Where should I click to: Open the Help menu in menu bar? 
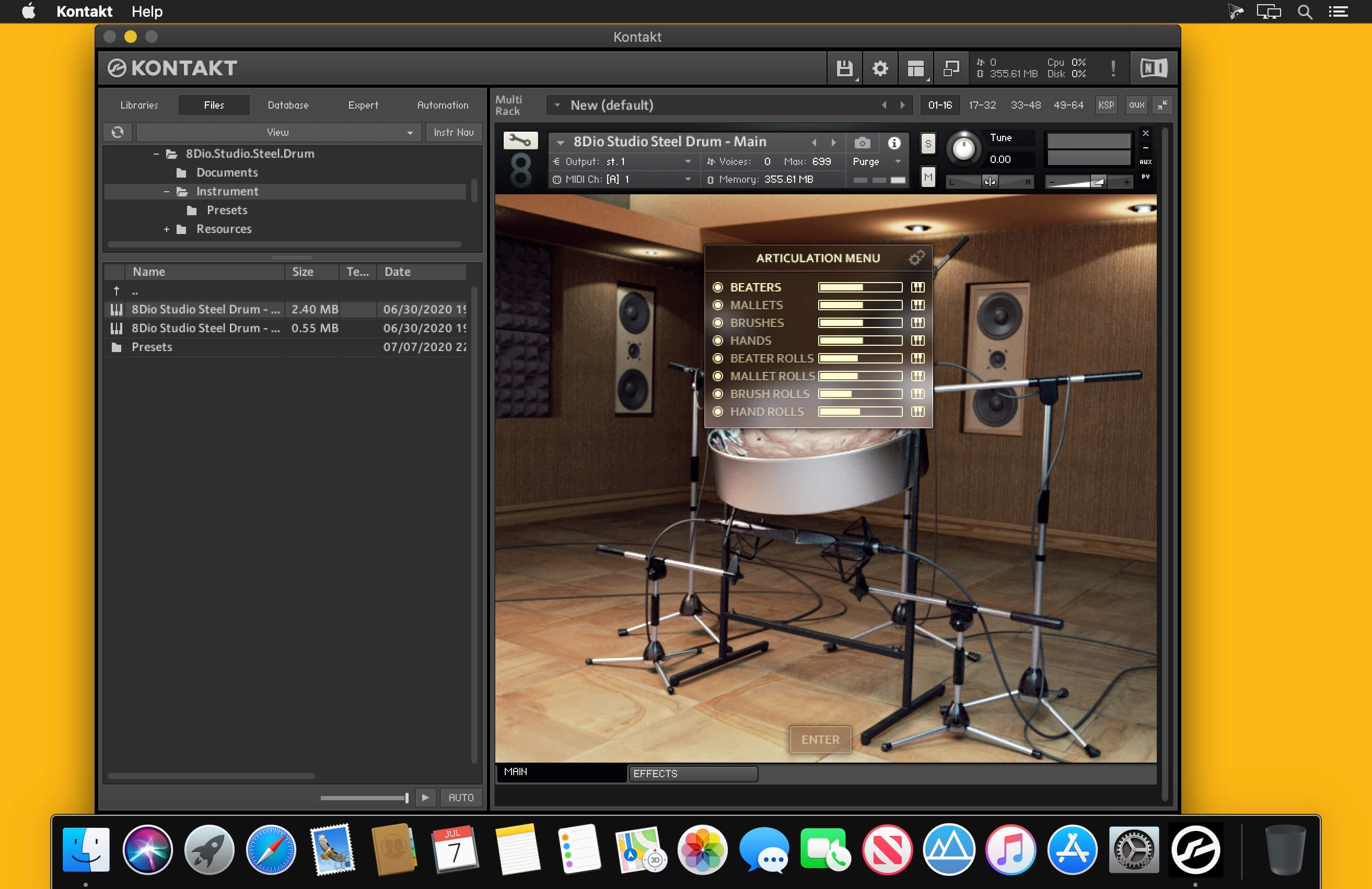(147, 11)
